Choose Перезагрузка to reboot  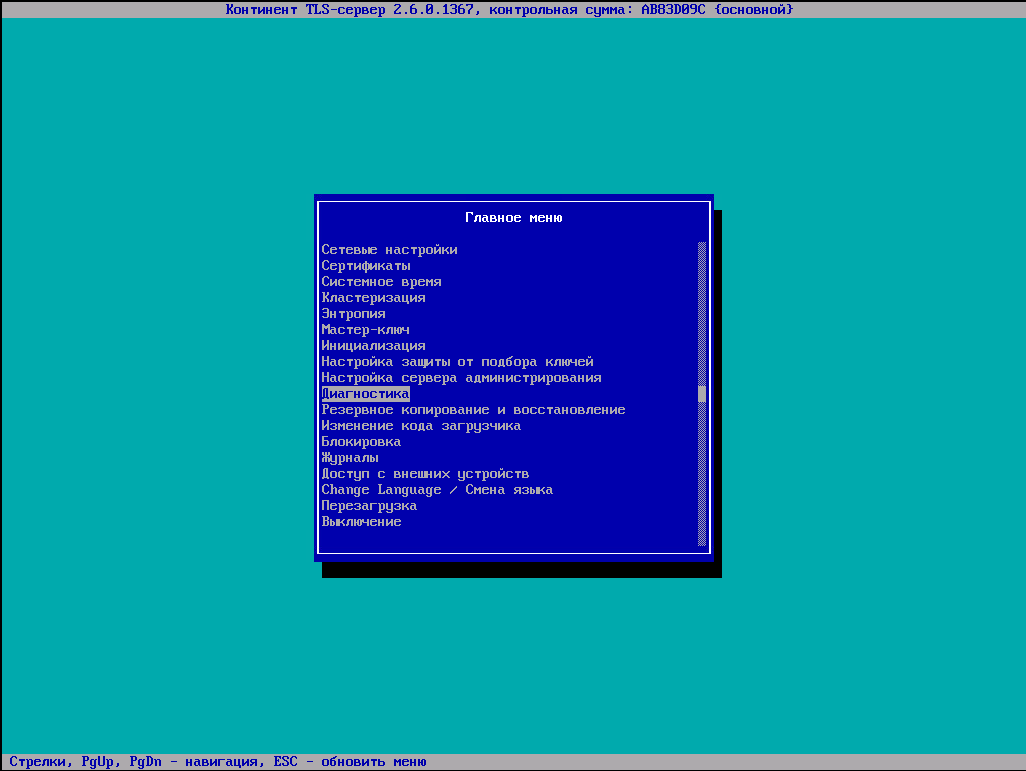(369, 506)
